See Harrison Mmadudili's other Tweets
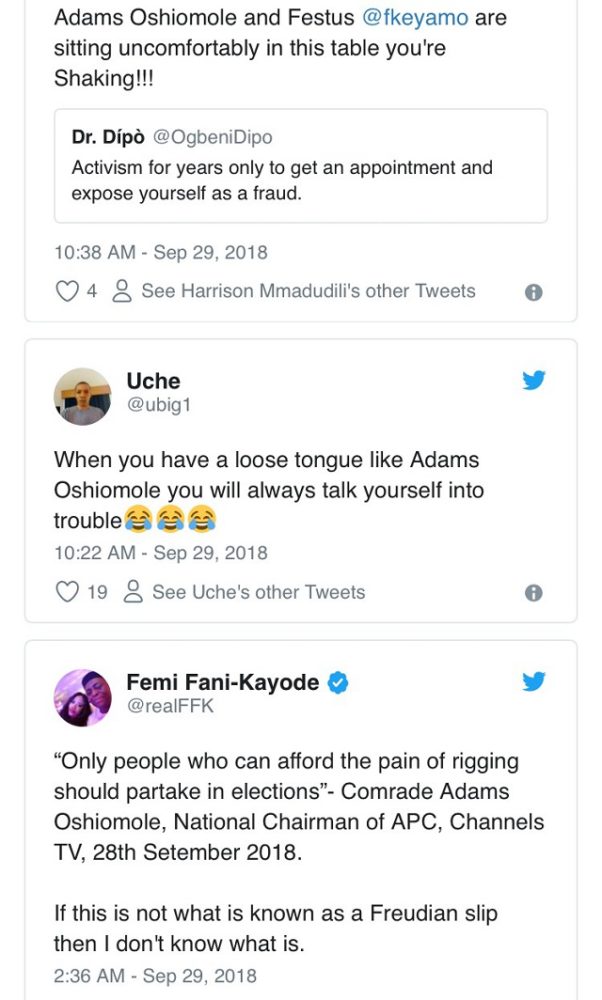 point(308,291)
